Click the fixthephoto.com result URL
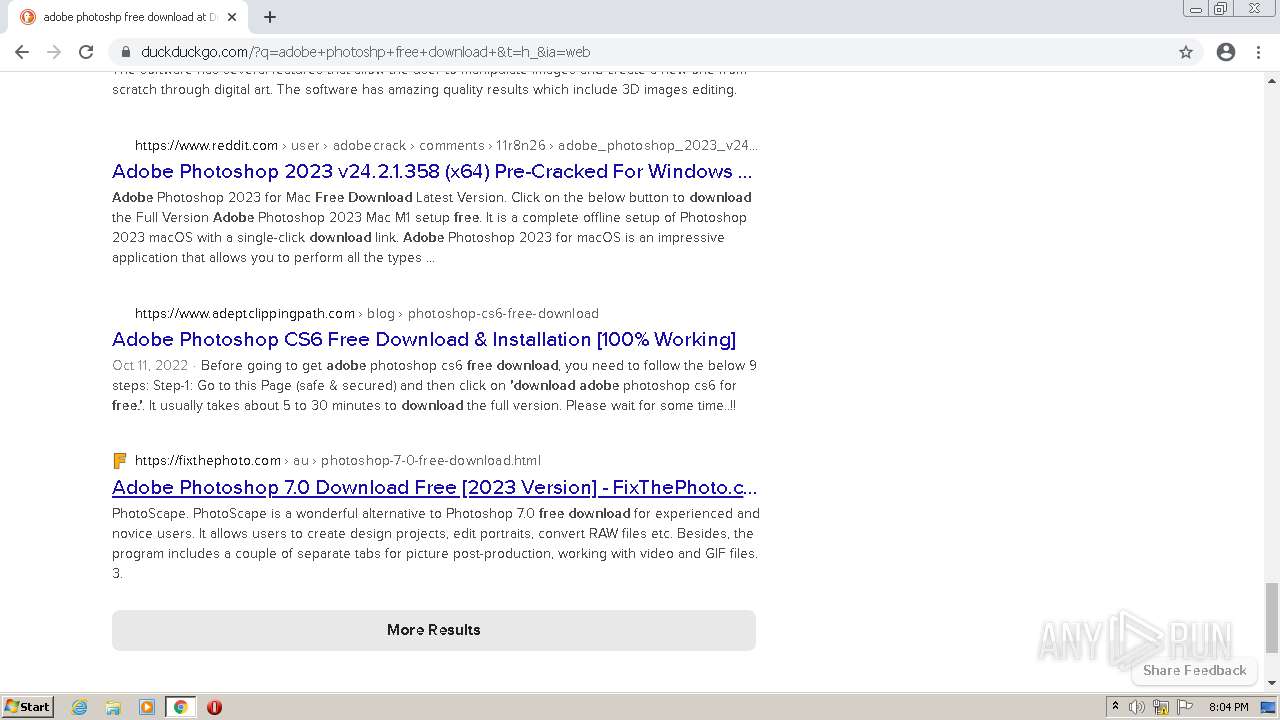Image resolution: width=1280 pixels, height=720 pixels. click(x=208, y=460)
